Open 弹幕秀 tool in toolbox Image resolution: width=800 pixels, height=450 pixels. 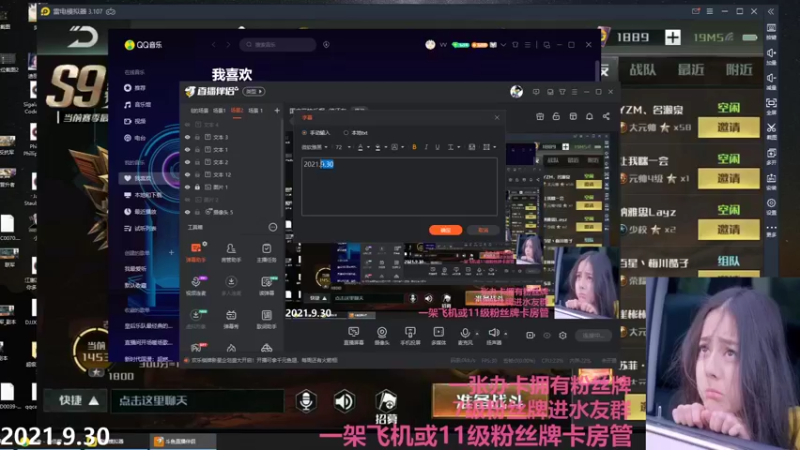point(231,319)
